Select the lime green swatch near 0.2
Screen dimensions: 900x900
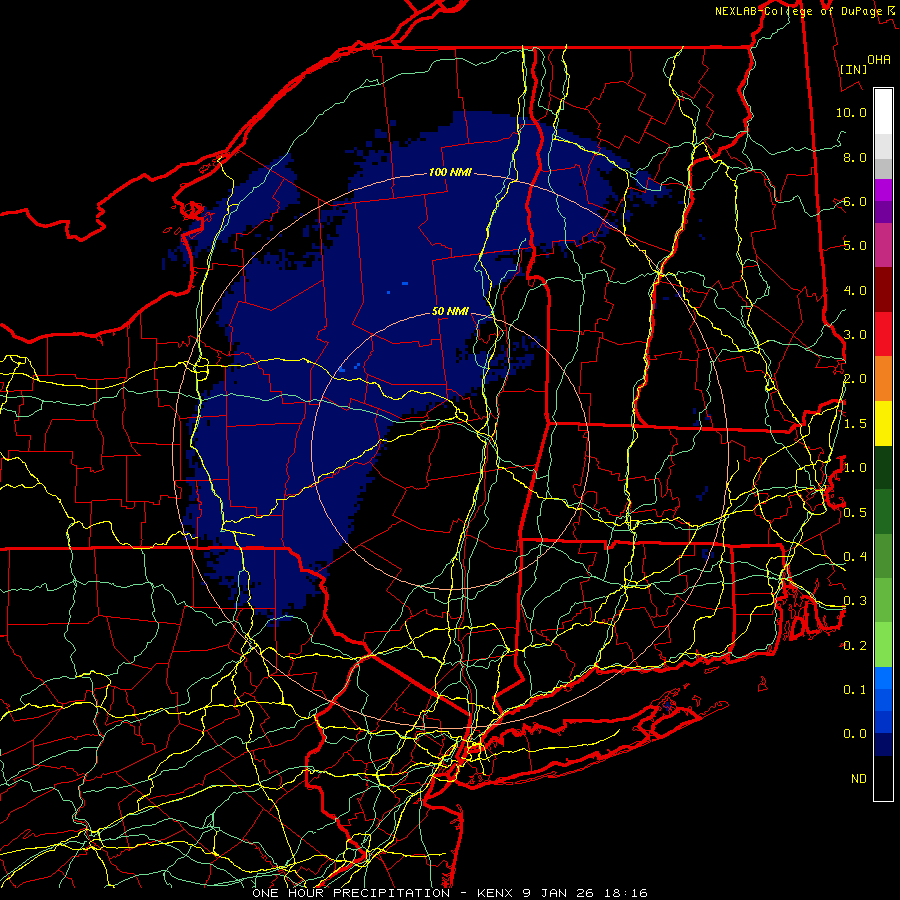tap(883, 645)
